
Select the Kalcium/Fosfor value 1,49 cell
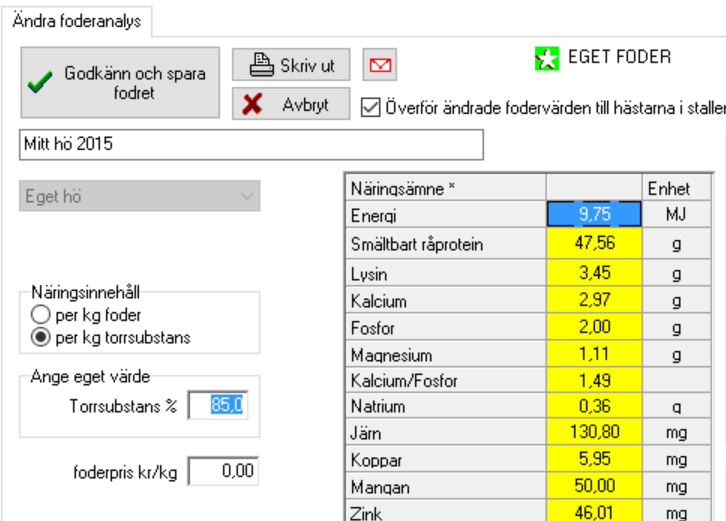coord(594,380)
